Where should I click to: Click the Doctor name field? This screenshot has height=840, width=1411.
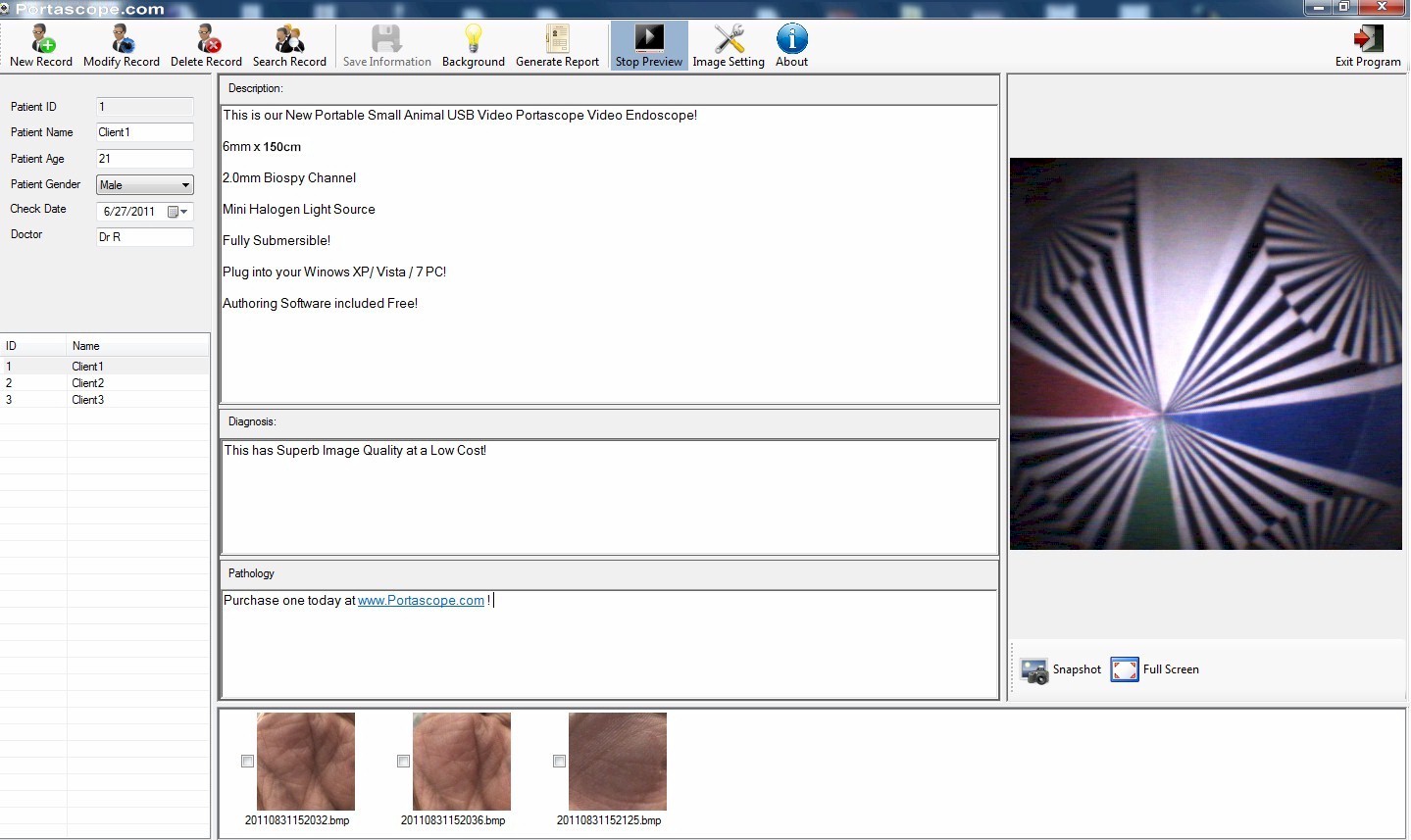point(145,237)
